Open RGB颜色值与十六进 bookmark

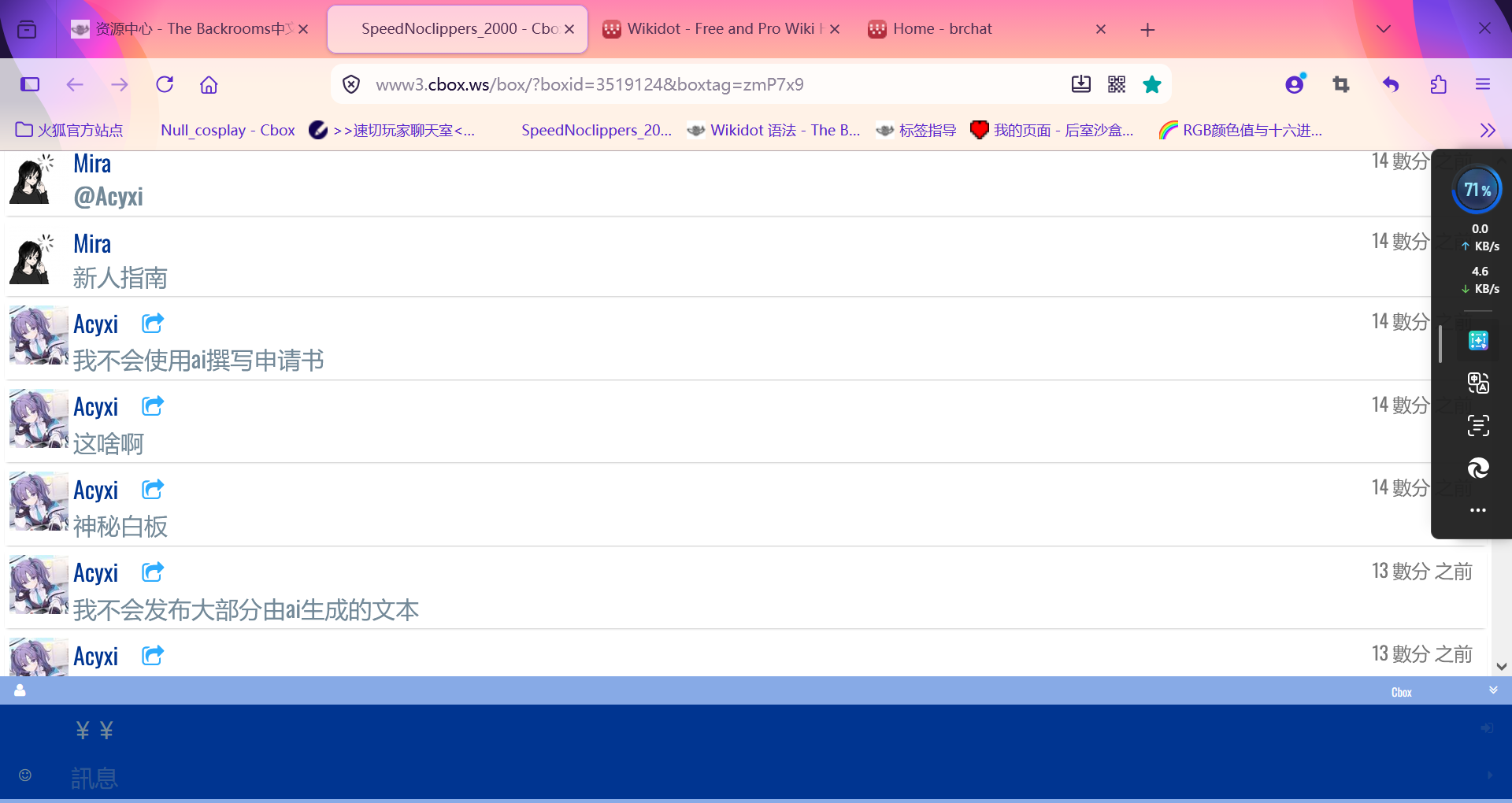click(1241, 130)
